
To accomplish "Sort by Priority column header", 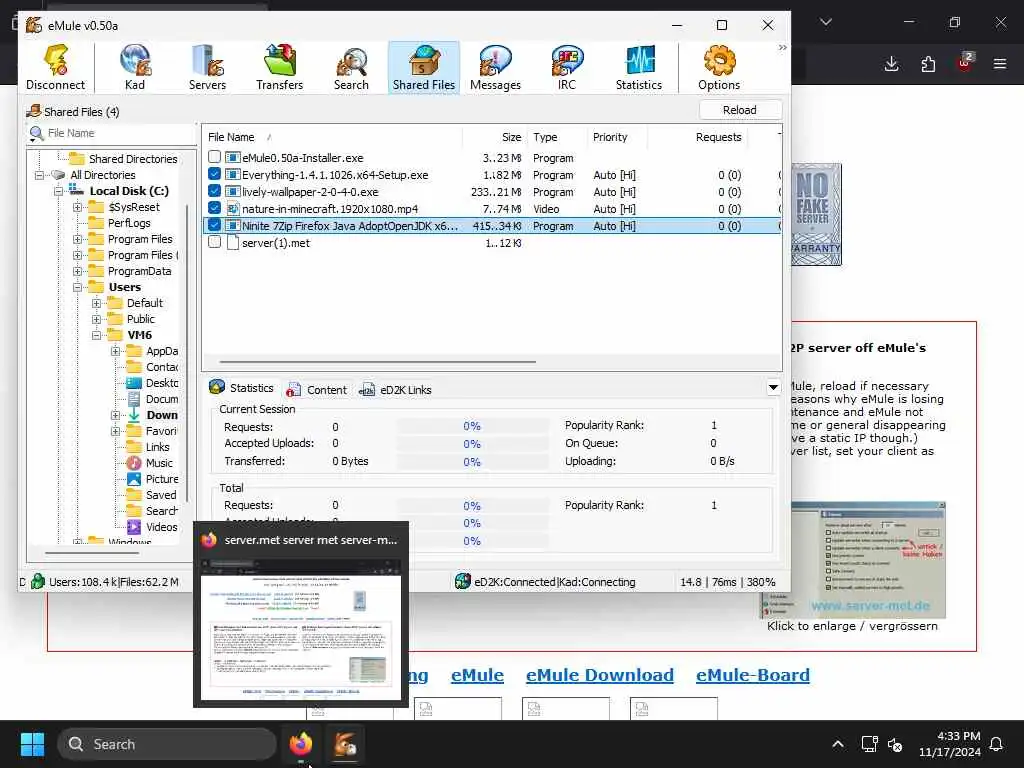I will (610, 137).
